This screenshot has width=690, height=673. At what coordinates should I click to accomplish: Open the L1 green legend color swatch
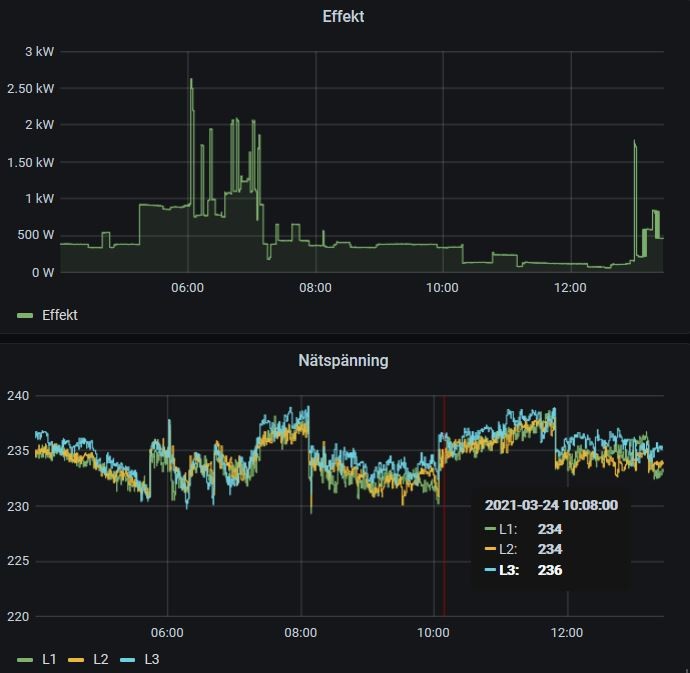pyautogui.click(x=26, y=659)
